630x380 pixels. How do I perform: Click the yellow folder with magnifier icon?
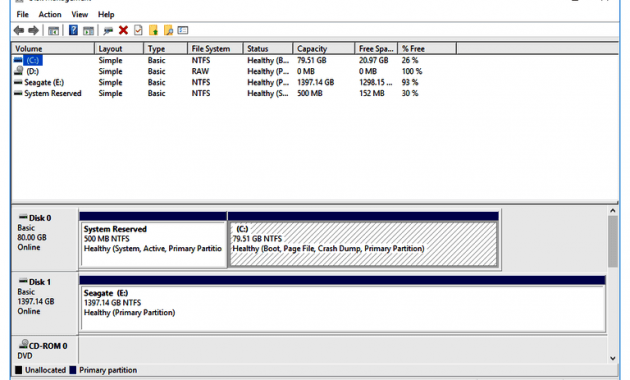168,30
